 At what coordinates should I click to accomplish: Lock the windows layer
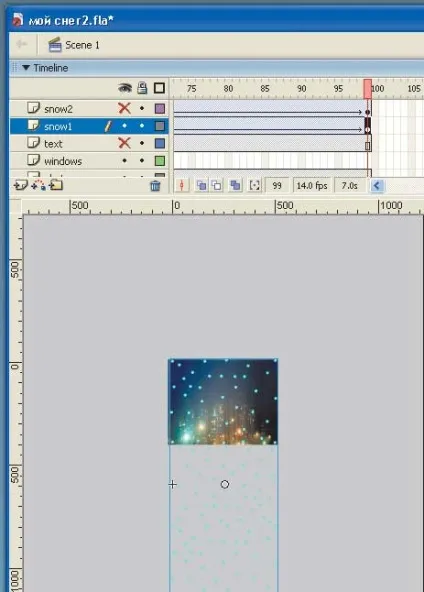[x=142, y=160]
